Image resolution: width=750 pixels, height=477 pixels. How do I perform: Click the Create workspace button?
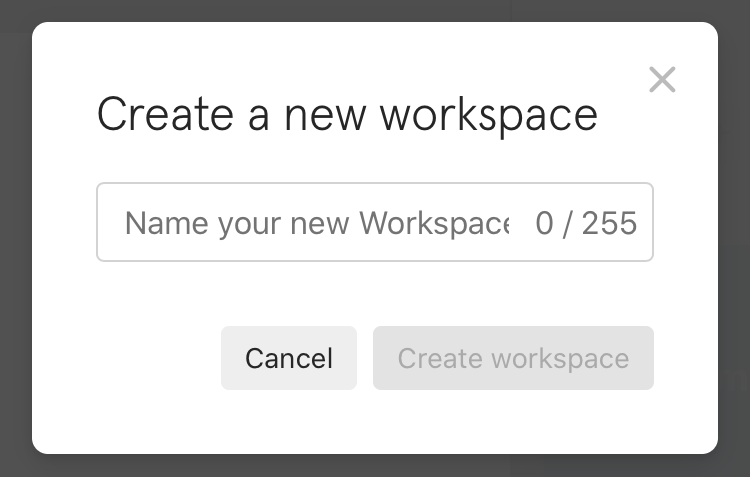click(x=513, y=358)
